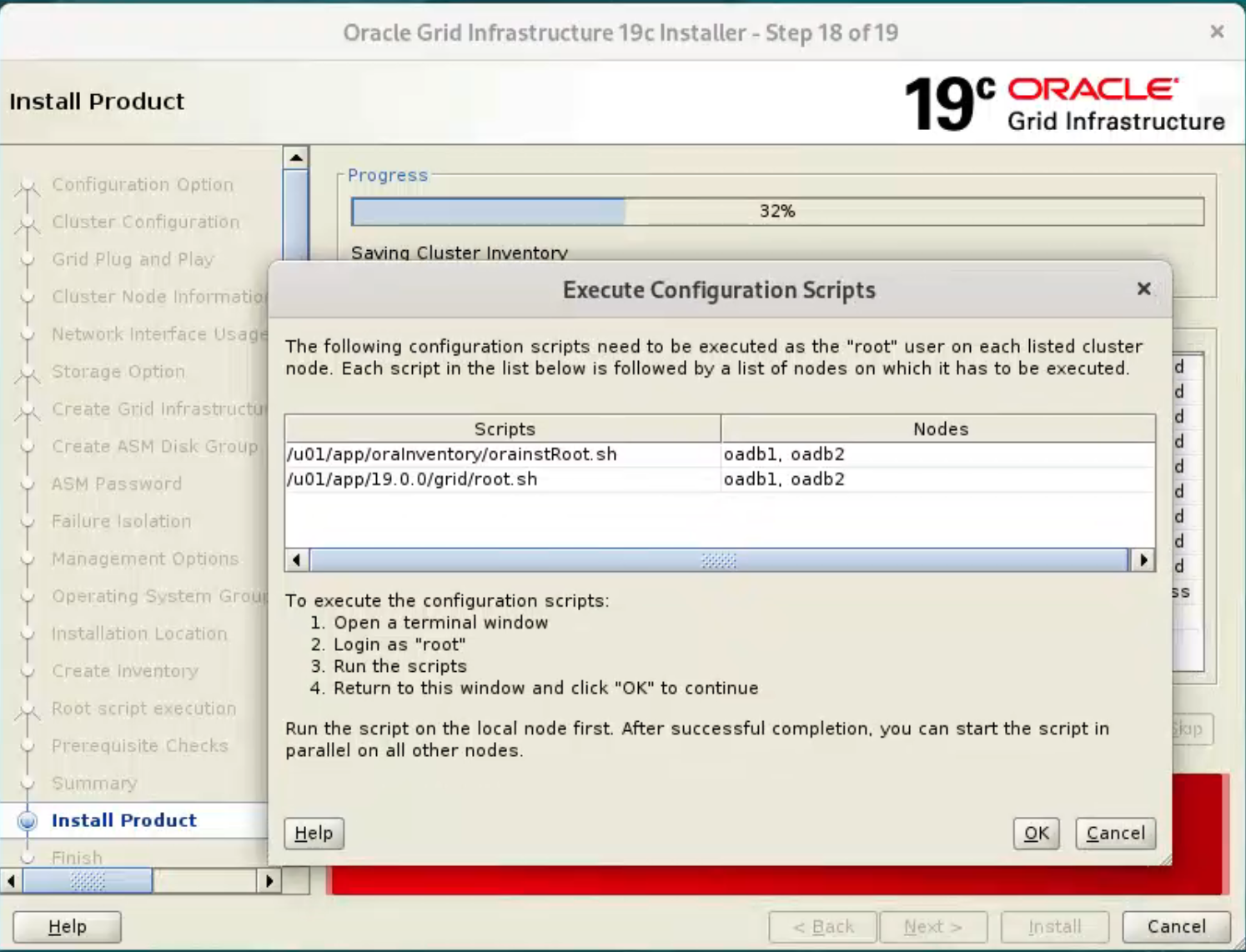
Task: Select the Scripts column header
Action: (x=503, y=428)
